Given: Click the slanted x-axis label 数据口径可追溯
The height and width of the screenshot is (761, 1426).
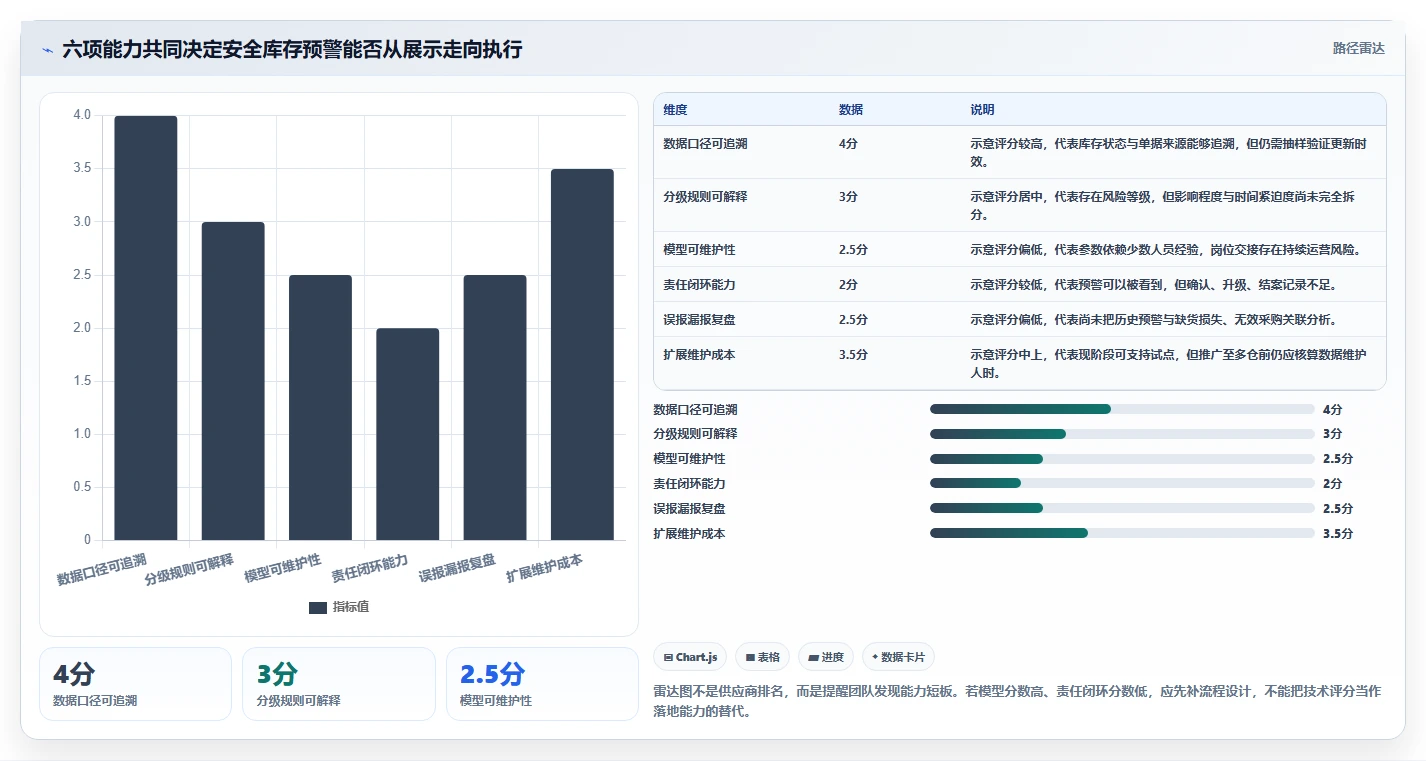Looking at the screenshot, I should (102, 568).
